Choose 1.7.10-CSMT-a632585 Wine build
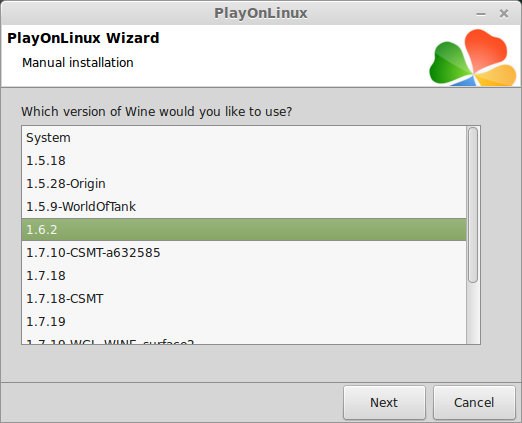522x423 pixels. pos(244,253)
